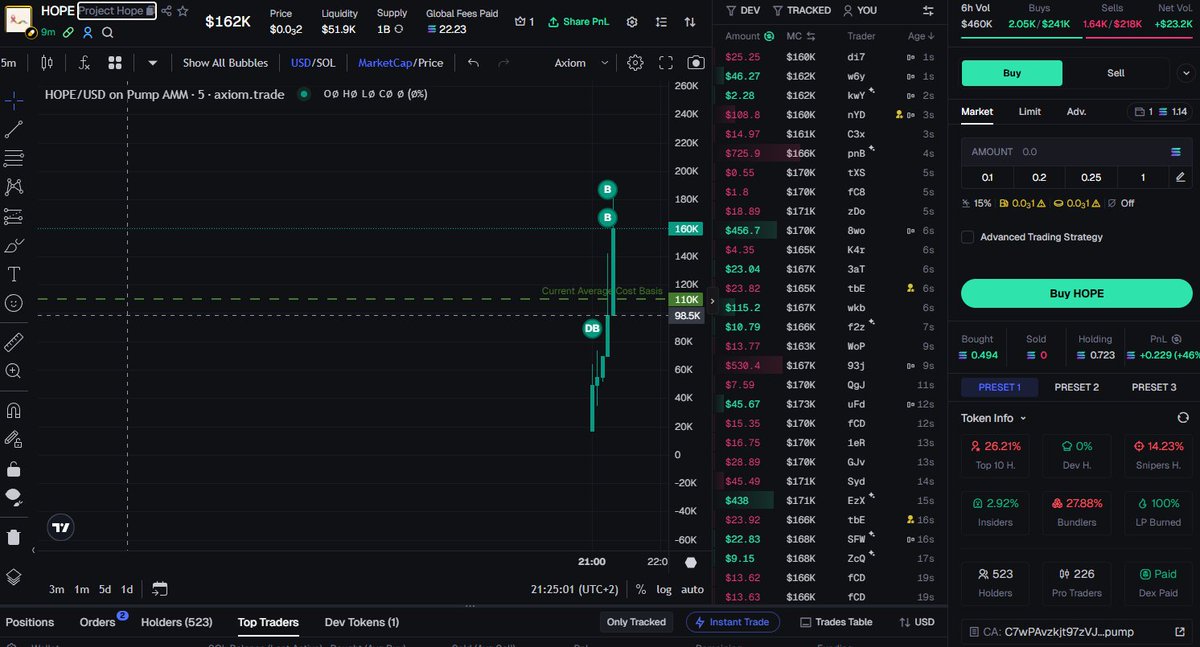Star the HOPE token as favorite
The width and height of the screenshot is (1200, 647).
coord(183,11)
